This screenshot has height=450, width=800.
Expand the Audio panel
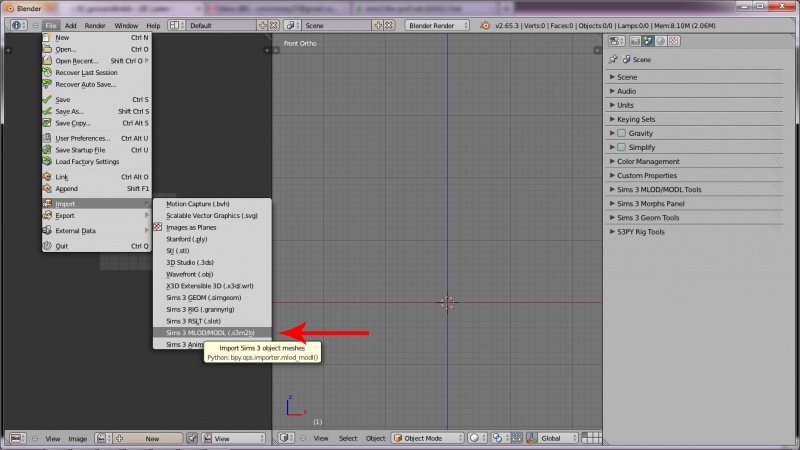tap(695, 91)
